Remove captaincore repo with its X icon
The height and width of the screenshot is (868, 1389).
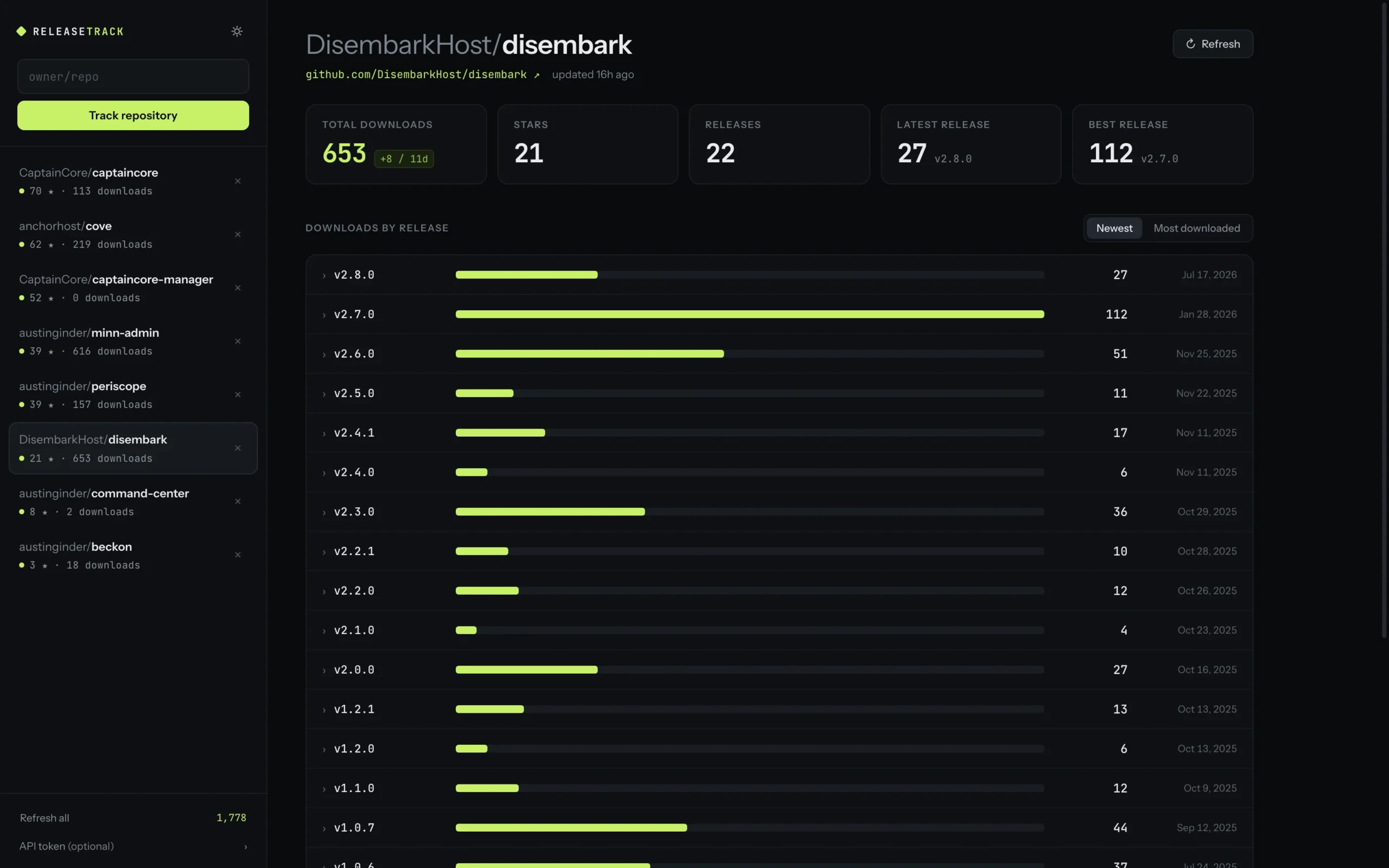pos(238,181)
